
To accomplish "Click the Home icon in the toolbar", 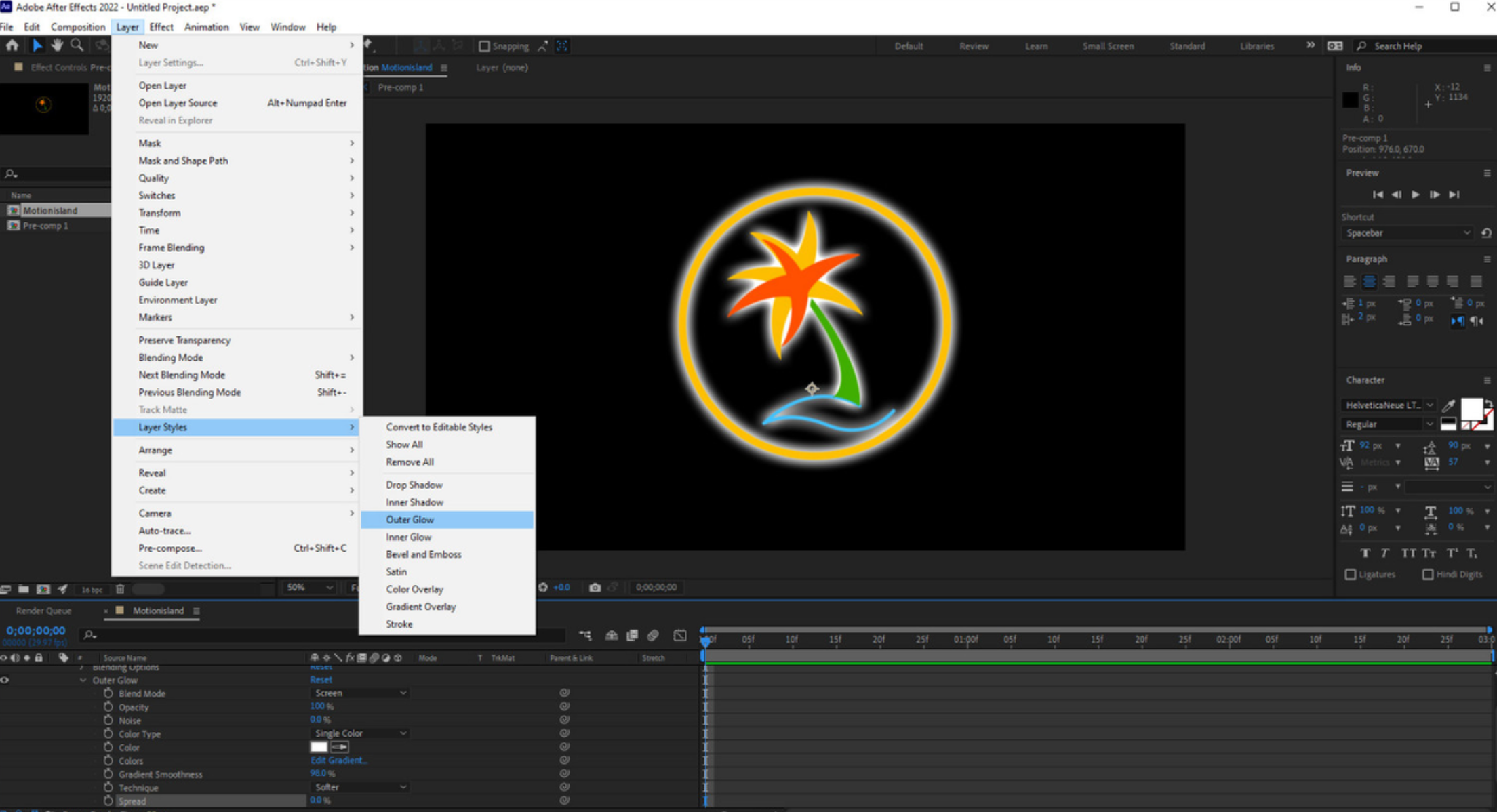I will coord(12,45).
